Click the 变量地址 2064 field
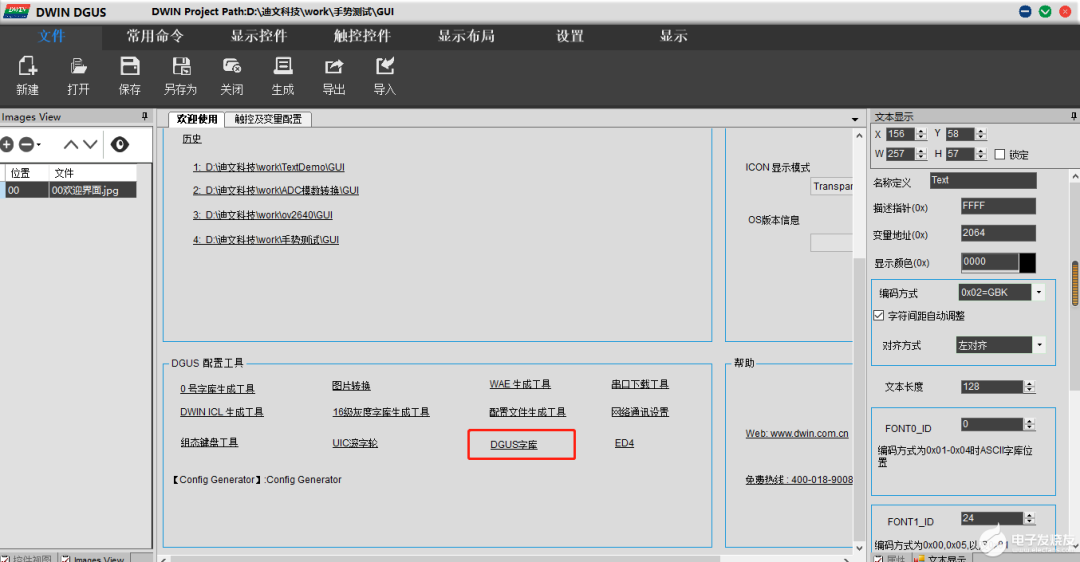Screen dimensions: 1080x562 click(998, 233)
